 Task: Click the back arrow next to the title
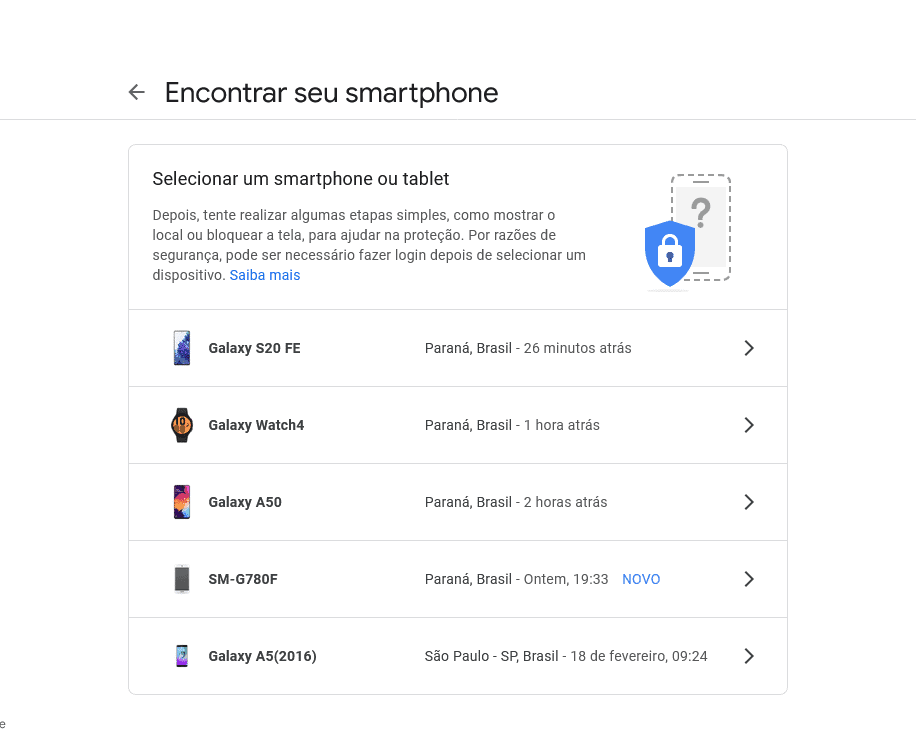(136, 91)
